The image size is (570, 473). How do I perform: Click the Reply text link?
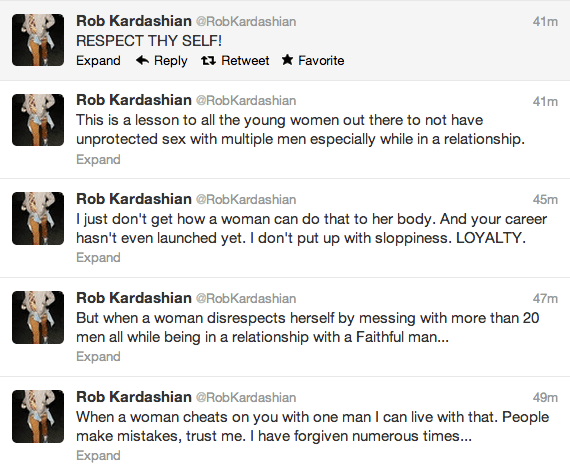[170, 61]
